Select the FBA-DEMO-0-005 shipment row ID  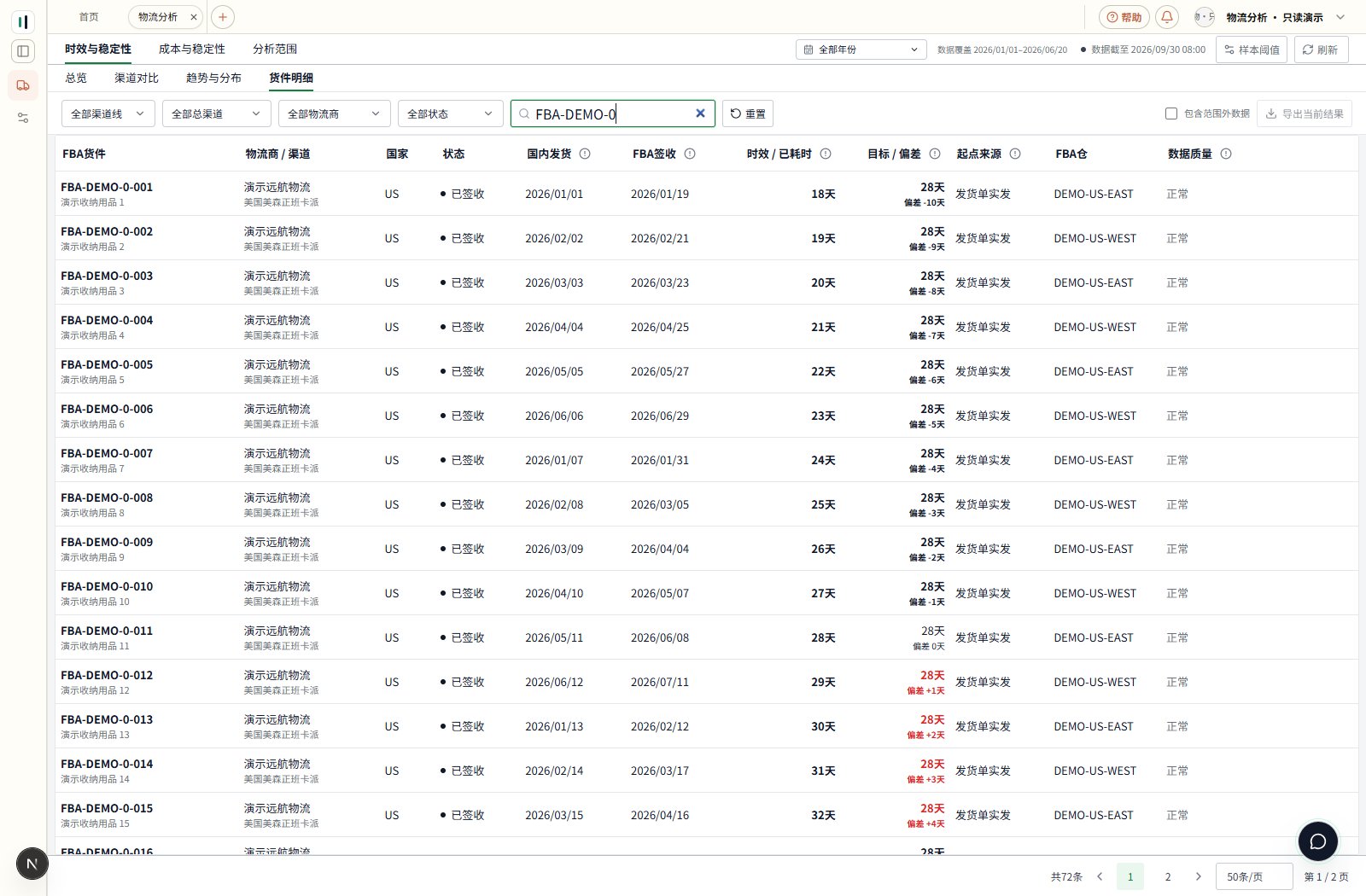pos(107,364)
